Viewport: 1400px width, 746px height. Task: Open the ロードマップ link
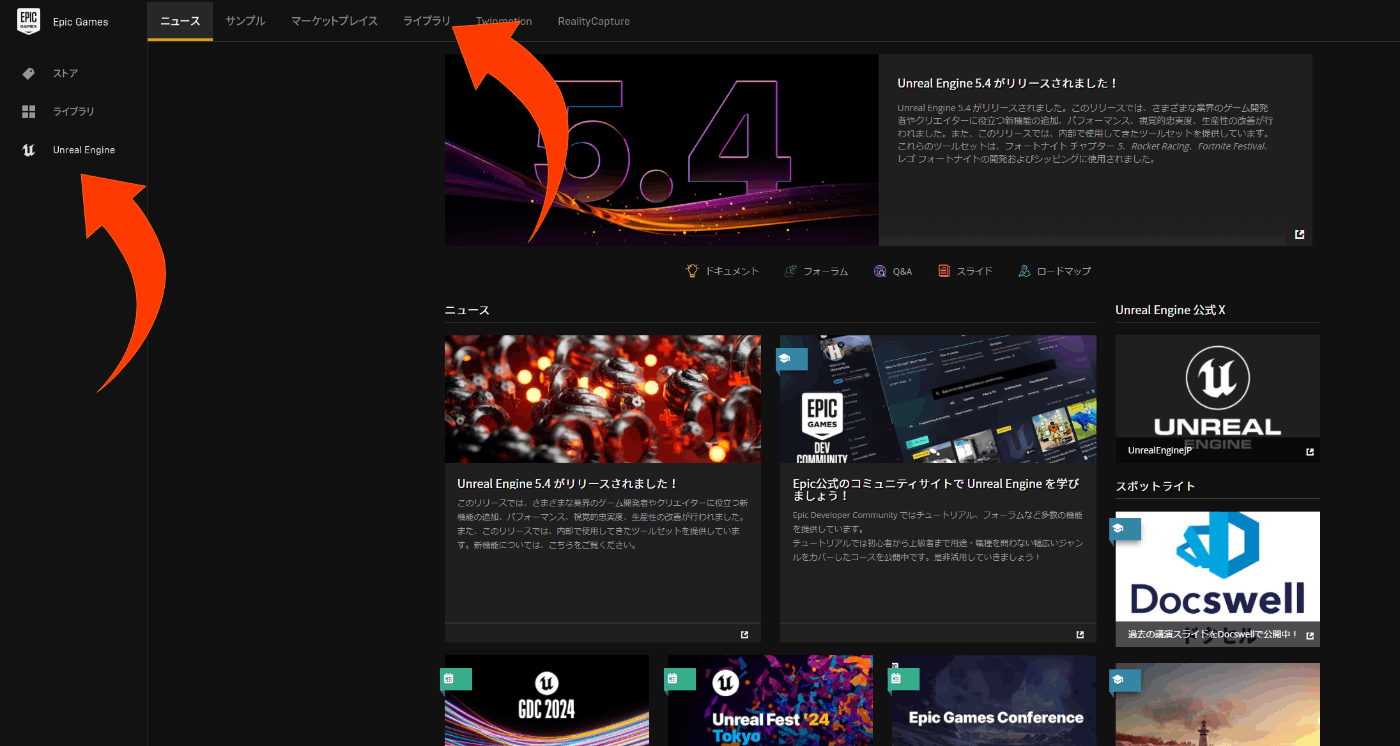pyautogui.click(x=1054, y=271)
